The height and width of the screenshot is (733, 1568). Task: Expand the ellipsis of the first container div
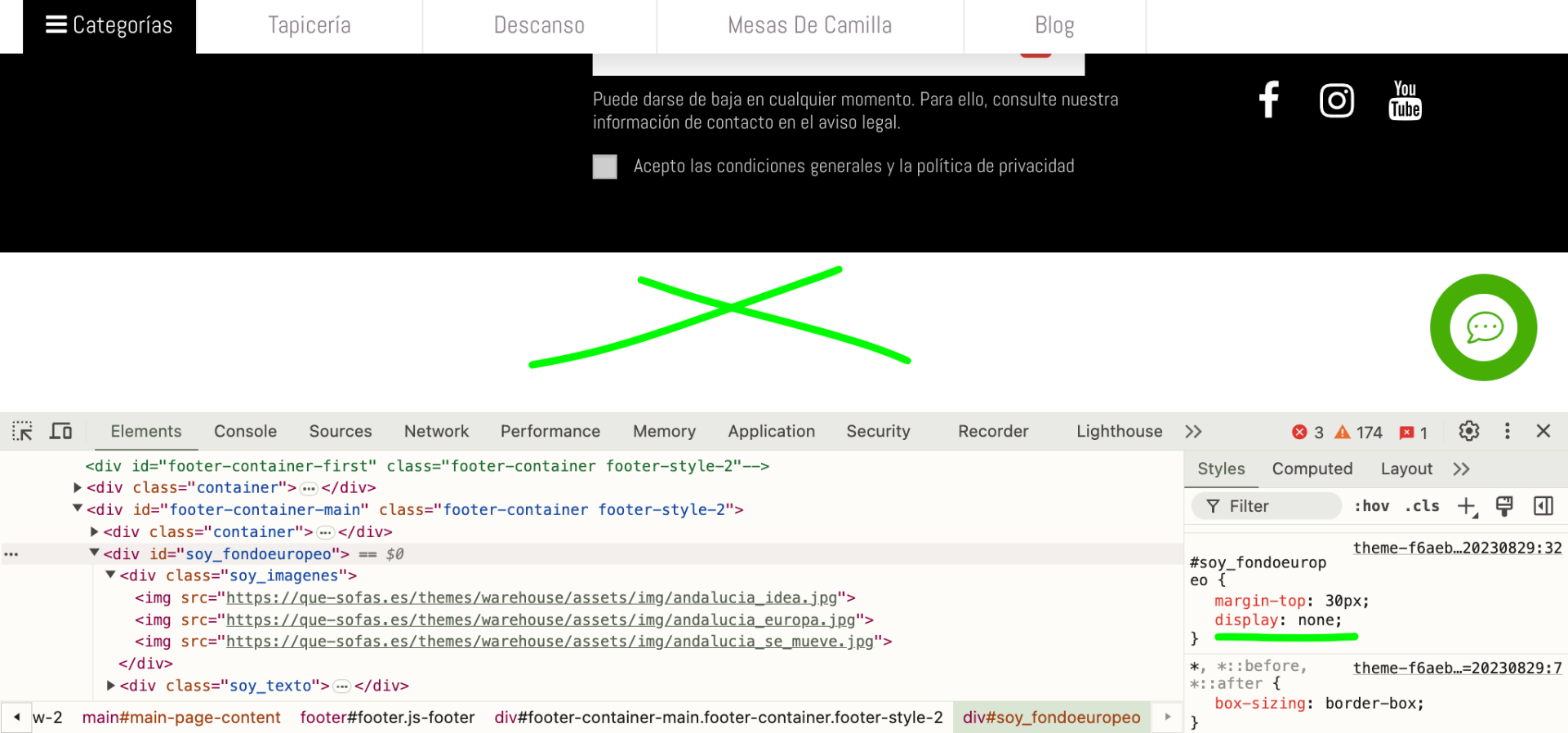(x=309, y=489)
